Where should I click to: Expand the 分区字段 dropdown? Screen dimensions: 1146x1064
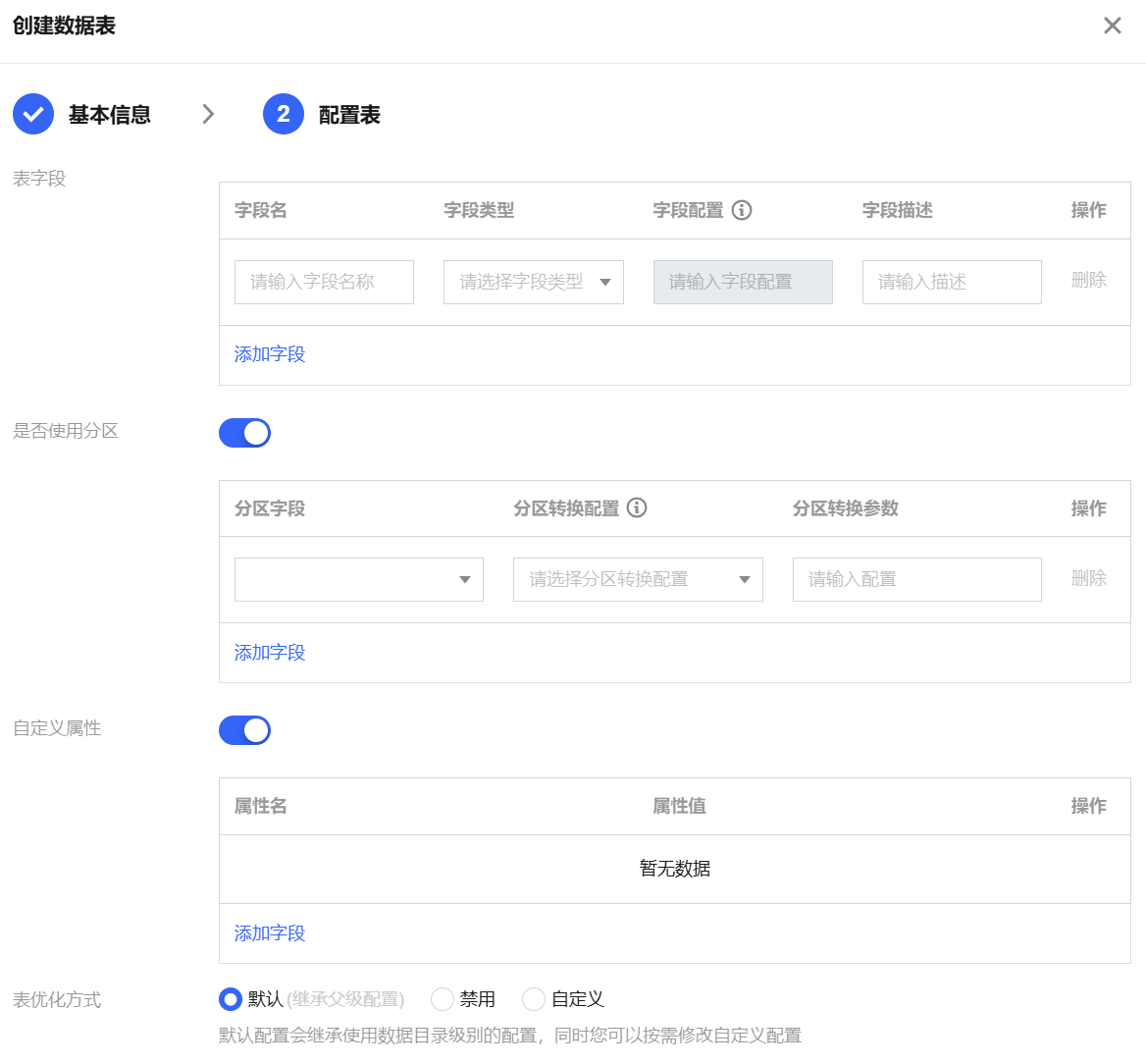[x=359, y=579]
